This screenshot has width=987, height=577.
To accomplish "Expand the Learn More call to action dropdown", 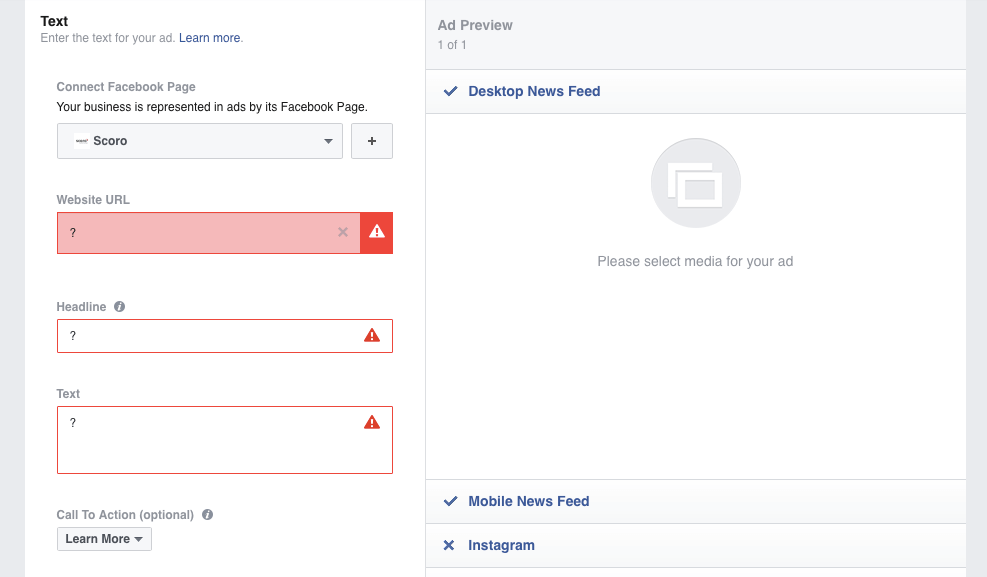I will (x=104, y=539).
